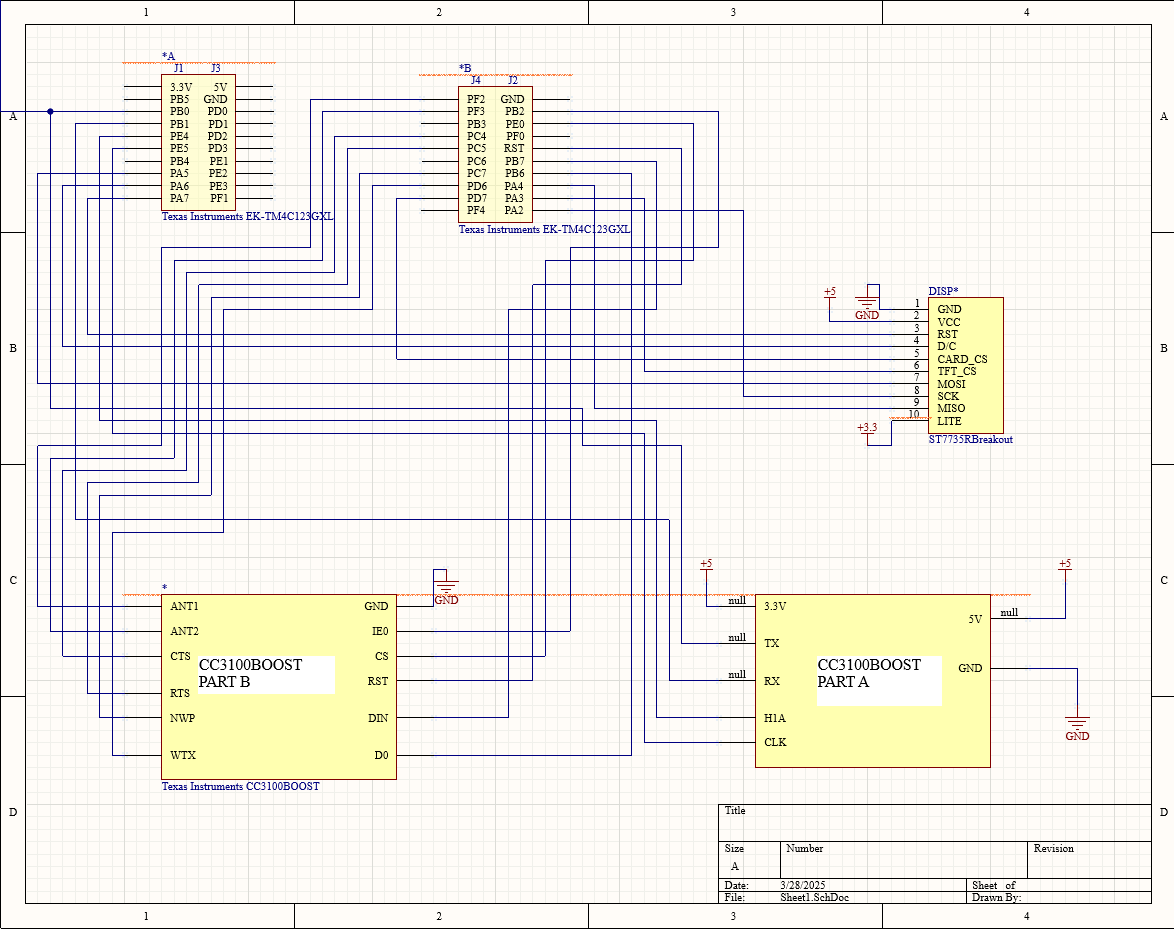Click pin PD0 on header A
This screenshot has width=1174, height=929.
218,112
